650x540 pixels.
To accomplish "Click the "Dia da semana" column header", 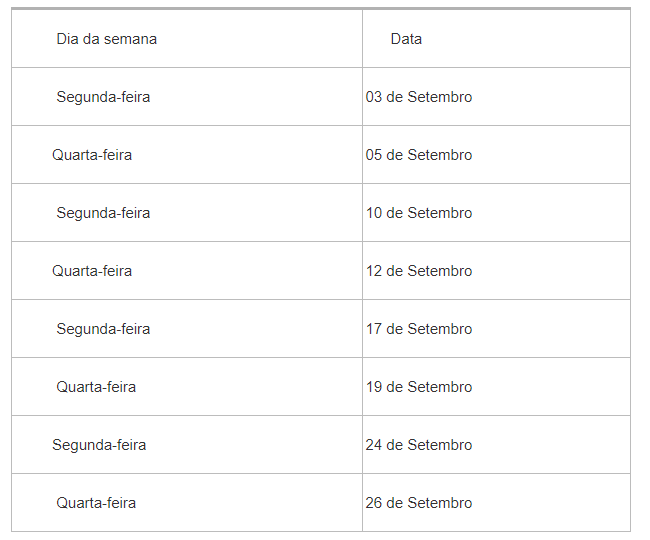I will (106, 39).
